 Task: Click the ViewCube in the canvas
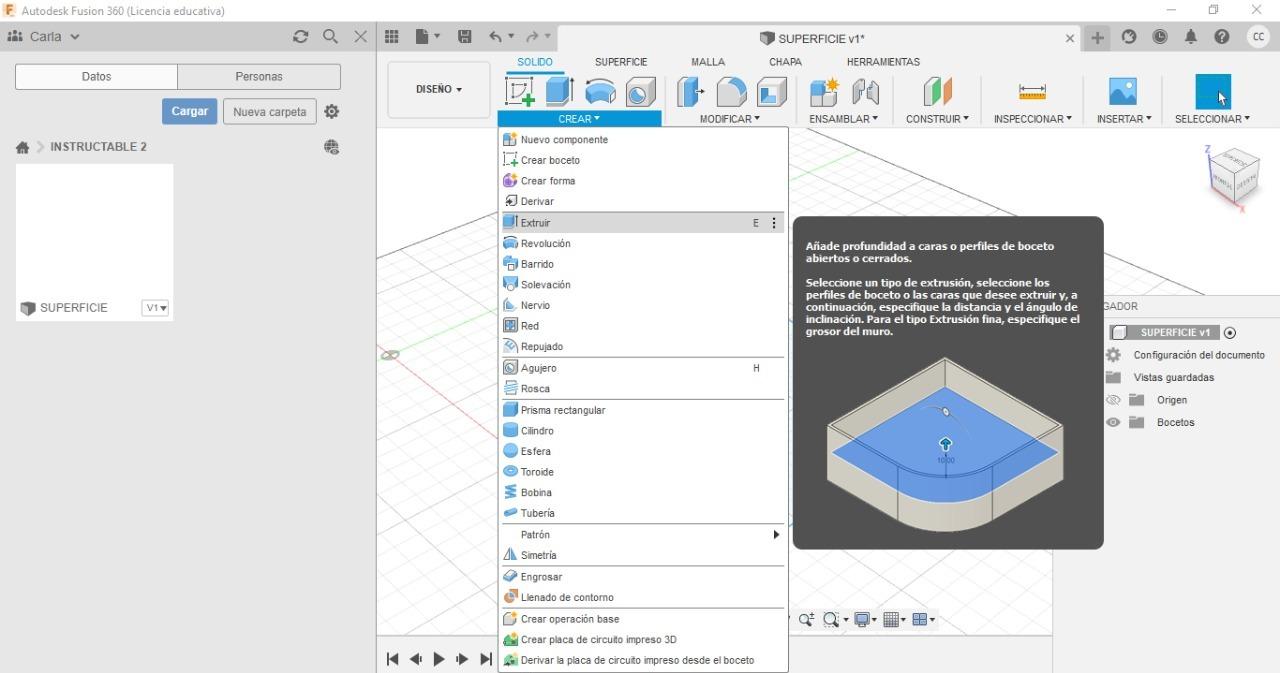[x=1233, y=177]
